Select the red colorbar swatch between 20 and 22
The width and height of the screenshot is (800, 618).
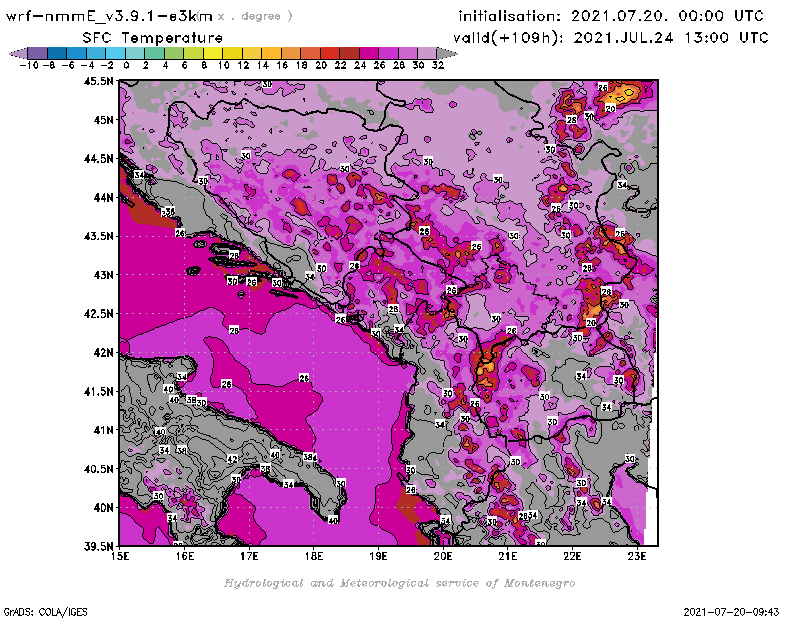(330, 53)
